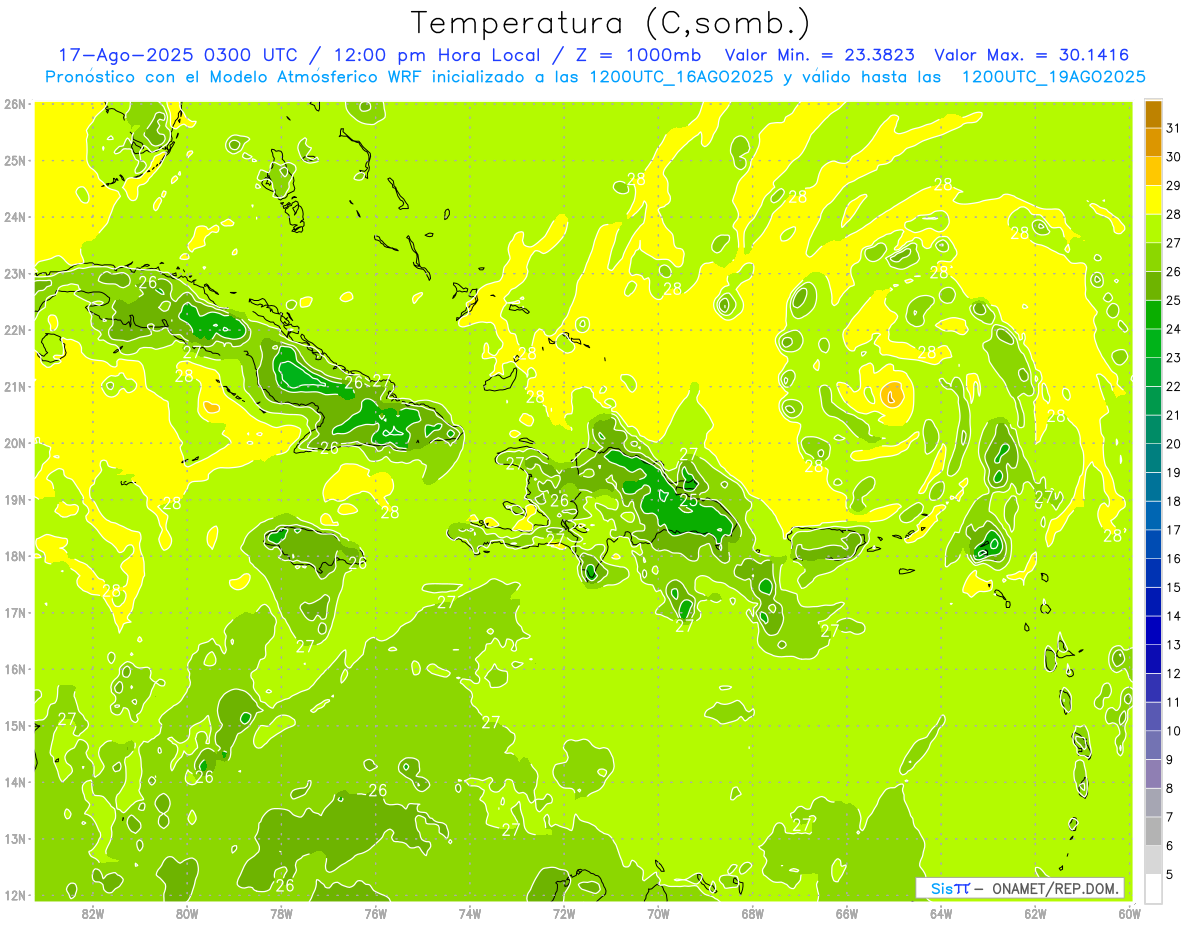Click the color bar value 31
1200x927 pixels.
pos(1174,127)
